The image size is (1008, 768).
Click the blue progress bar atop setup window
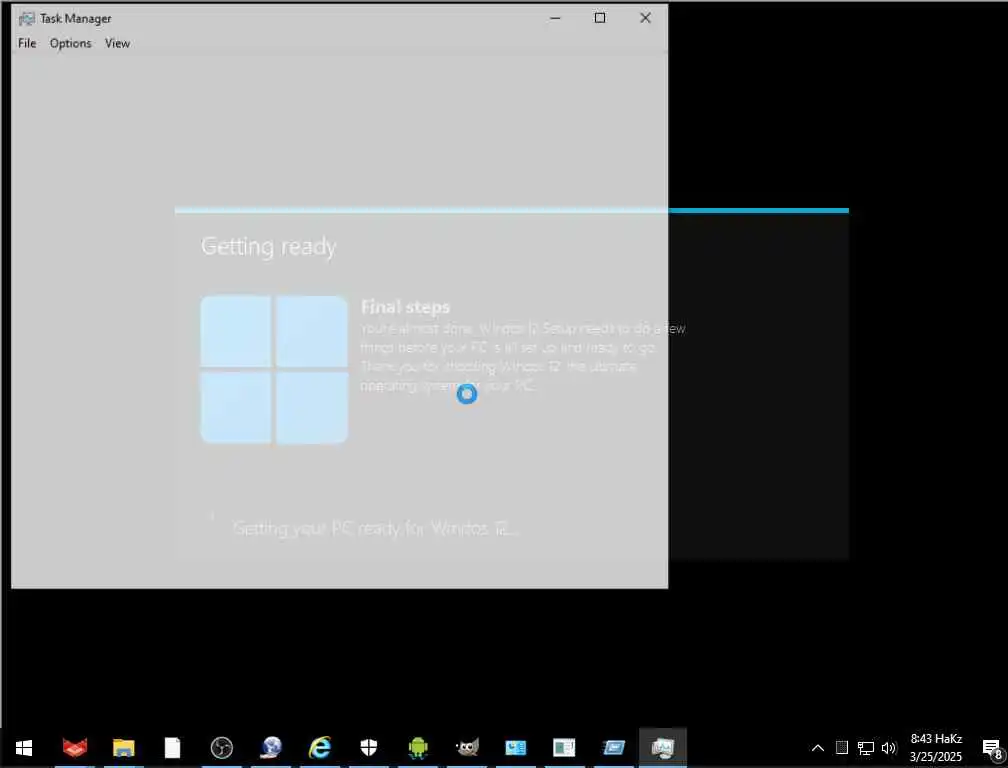tap(512, 210)
